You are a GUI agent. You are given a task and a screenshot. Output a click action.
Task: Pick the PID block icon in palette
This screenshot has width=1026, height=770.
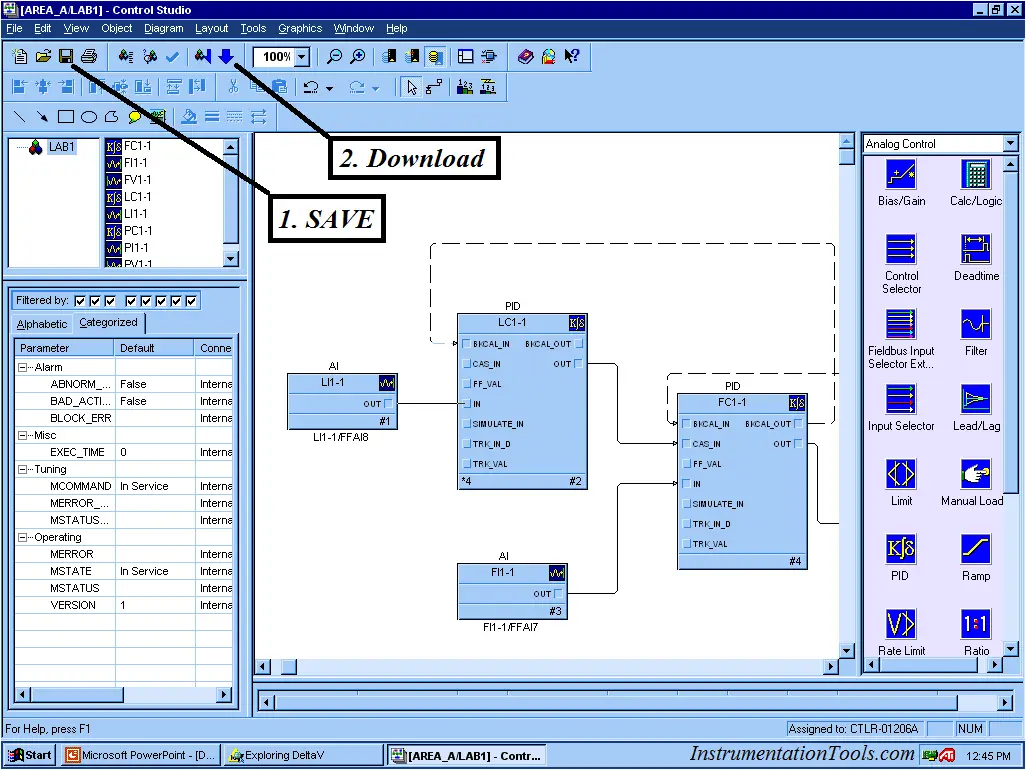click(x=901, y=549)
